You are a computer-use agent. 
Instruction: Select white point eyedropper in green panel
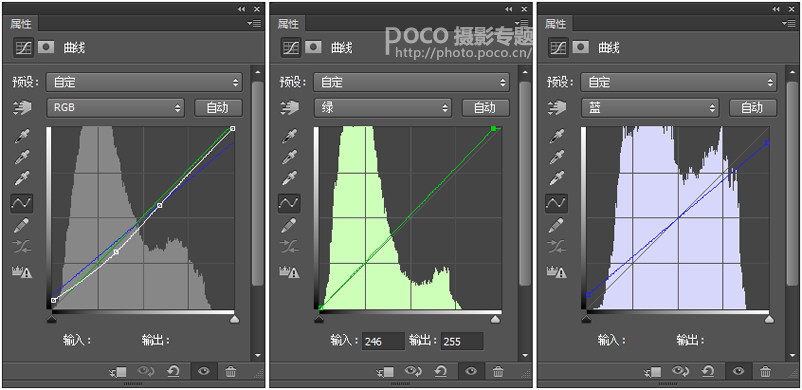289,179
